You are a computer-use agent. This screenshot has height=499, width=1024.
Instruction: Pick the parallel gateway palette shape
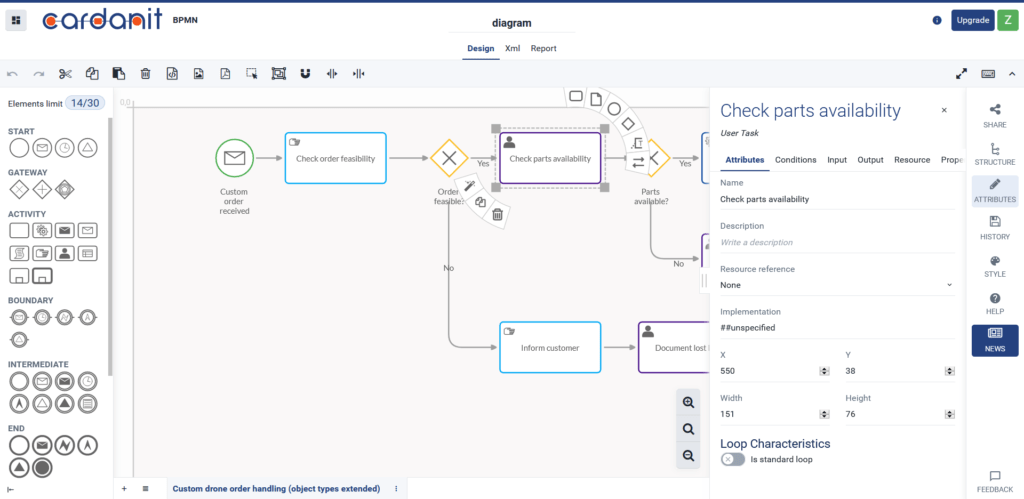pos(42,189)
